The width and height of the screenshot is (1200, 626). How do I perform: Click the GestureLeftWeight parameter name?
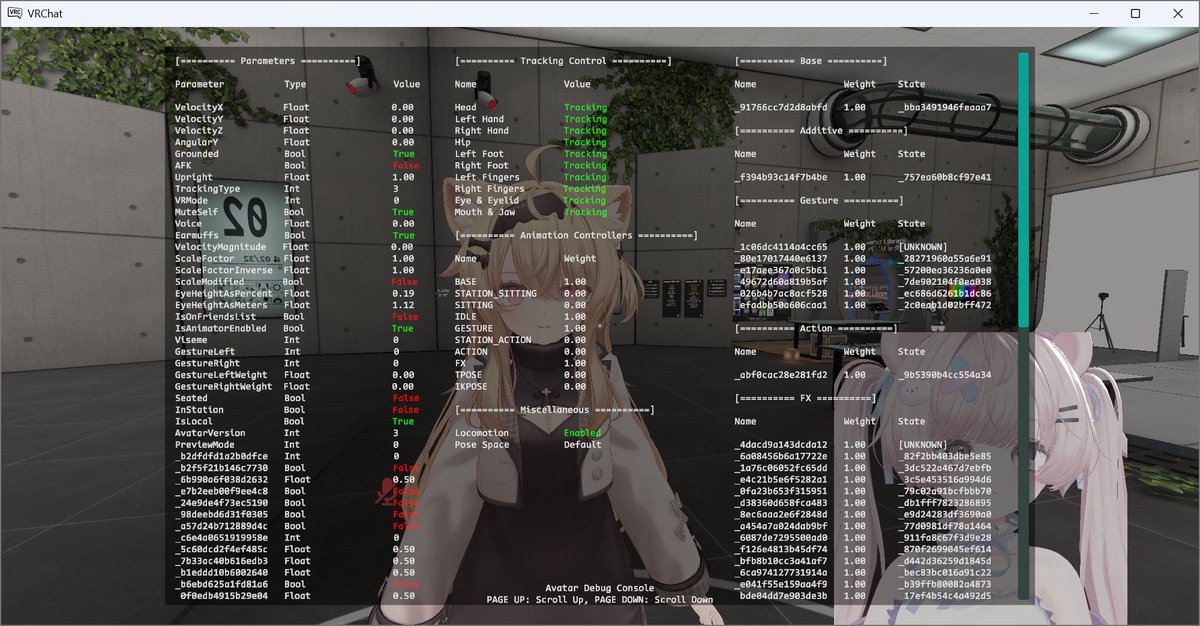pyautogui.click(x=221, y=375)
